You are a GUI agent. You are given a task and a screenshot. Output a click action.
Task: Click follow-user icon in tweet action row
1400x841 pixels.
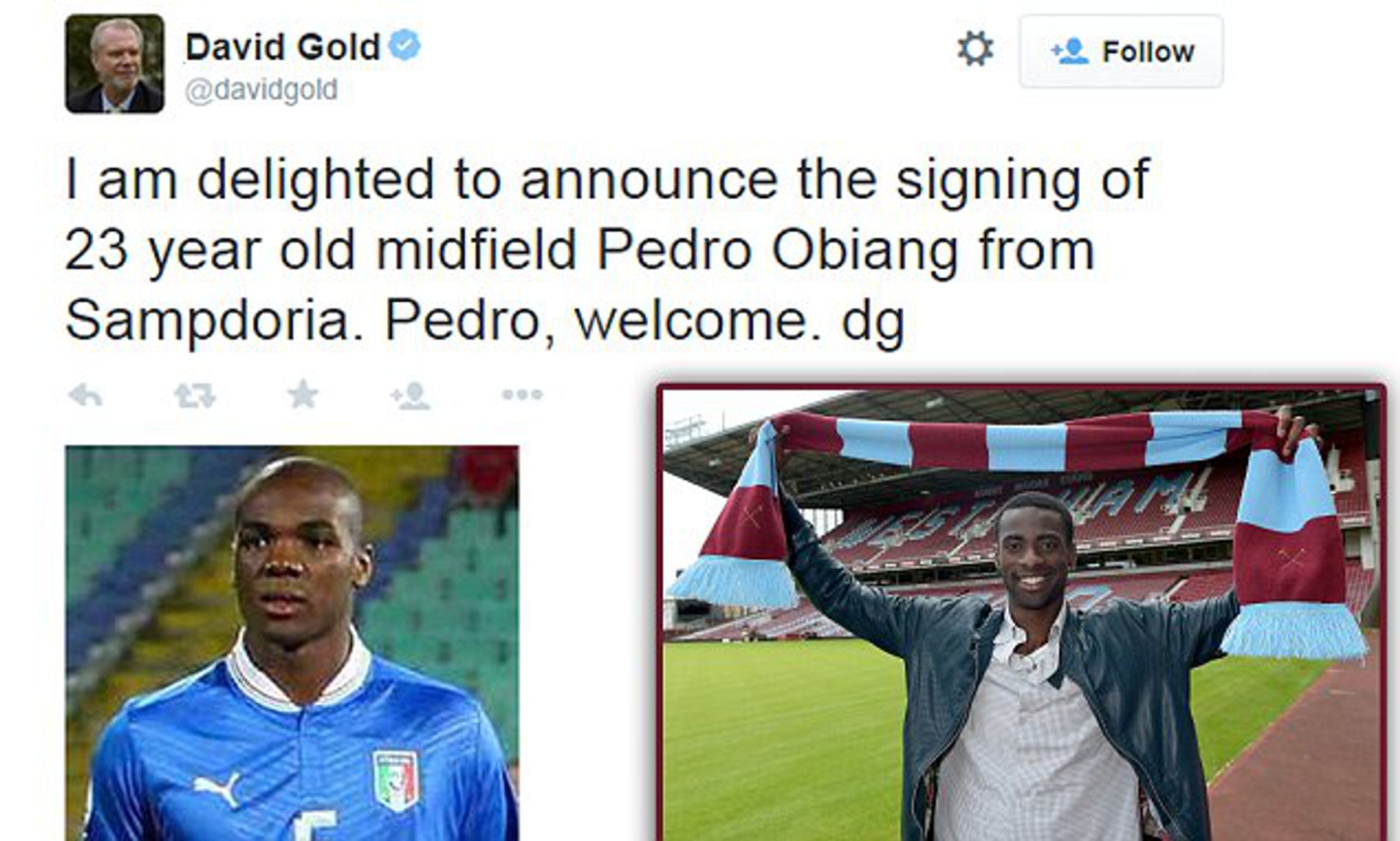point(411,396)
